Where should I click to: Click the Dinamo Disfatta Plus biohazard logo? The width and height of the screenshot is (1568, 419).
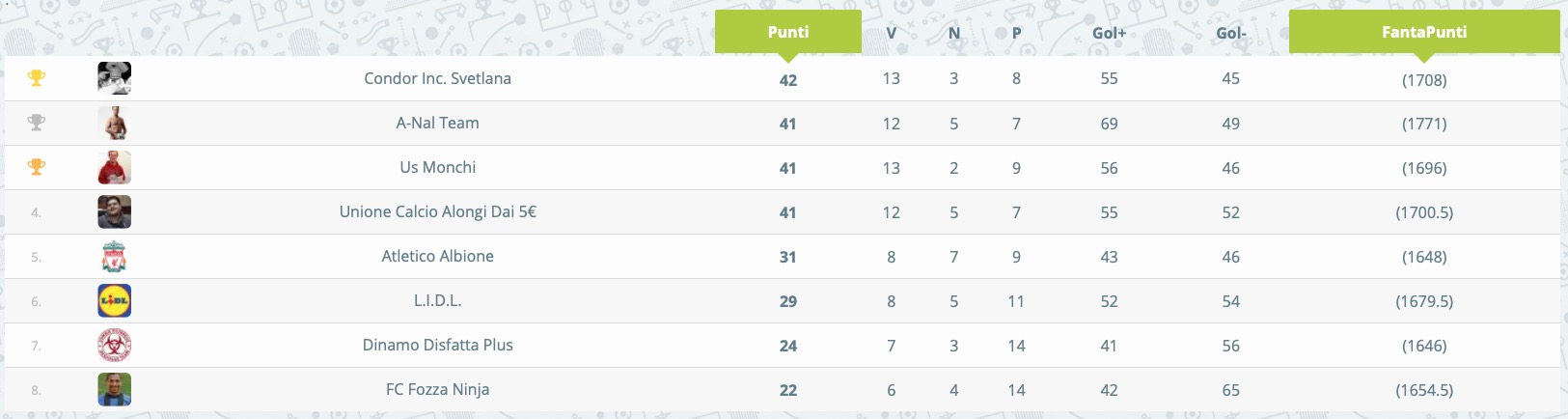(114, 345)
